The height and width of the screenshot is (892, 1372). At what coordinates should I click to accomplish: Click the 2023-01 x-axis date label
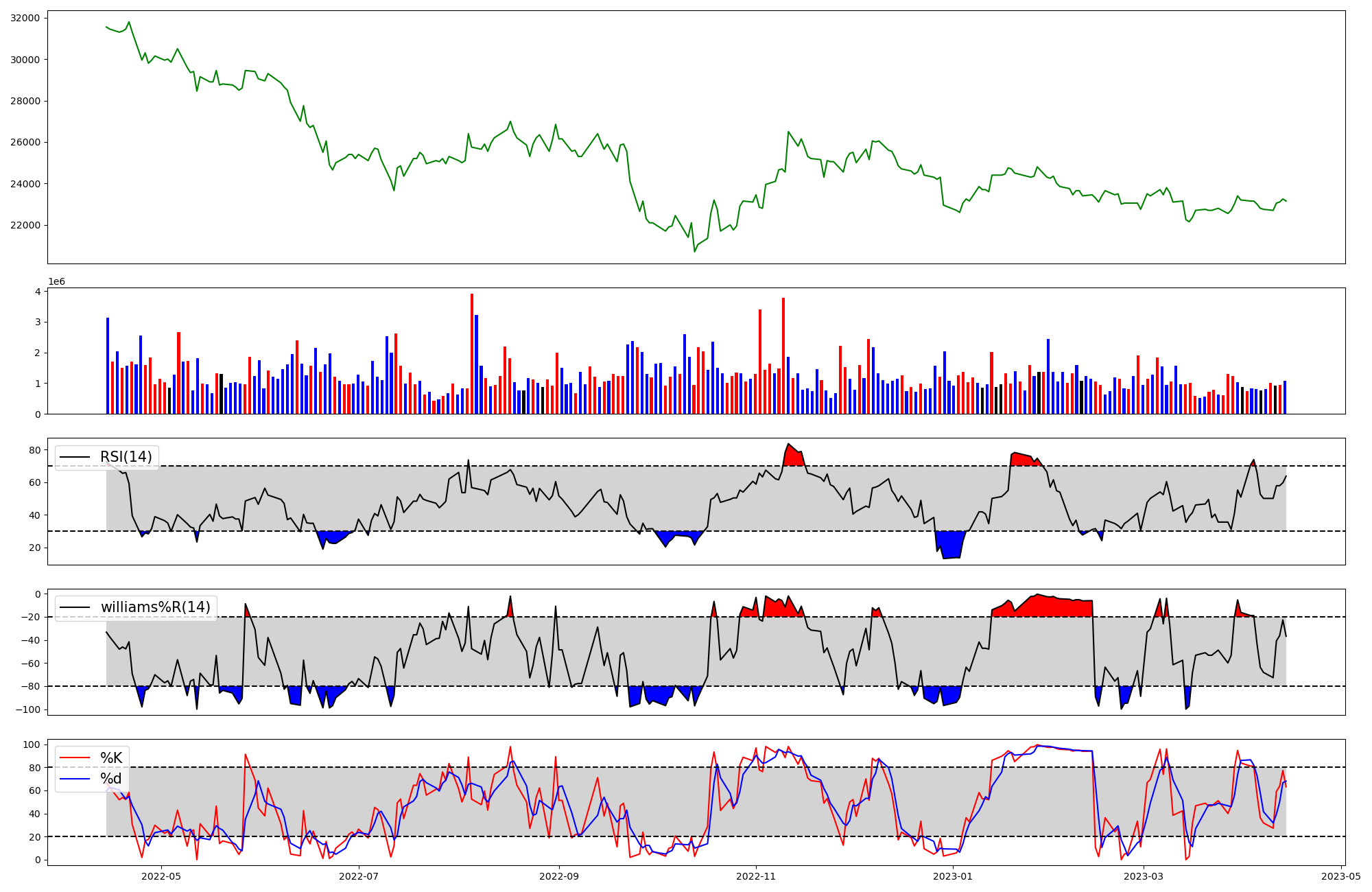point(953,876)
